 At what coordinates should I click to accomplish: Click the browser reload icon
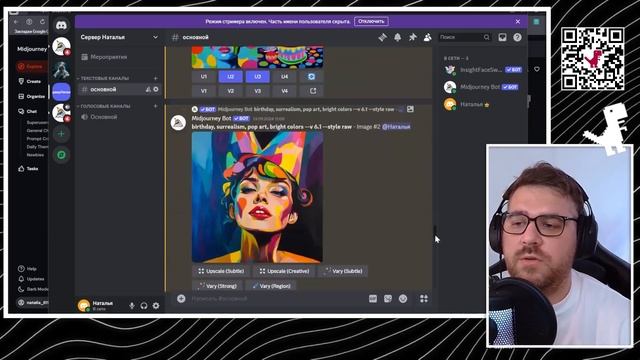click(42, 22)
